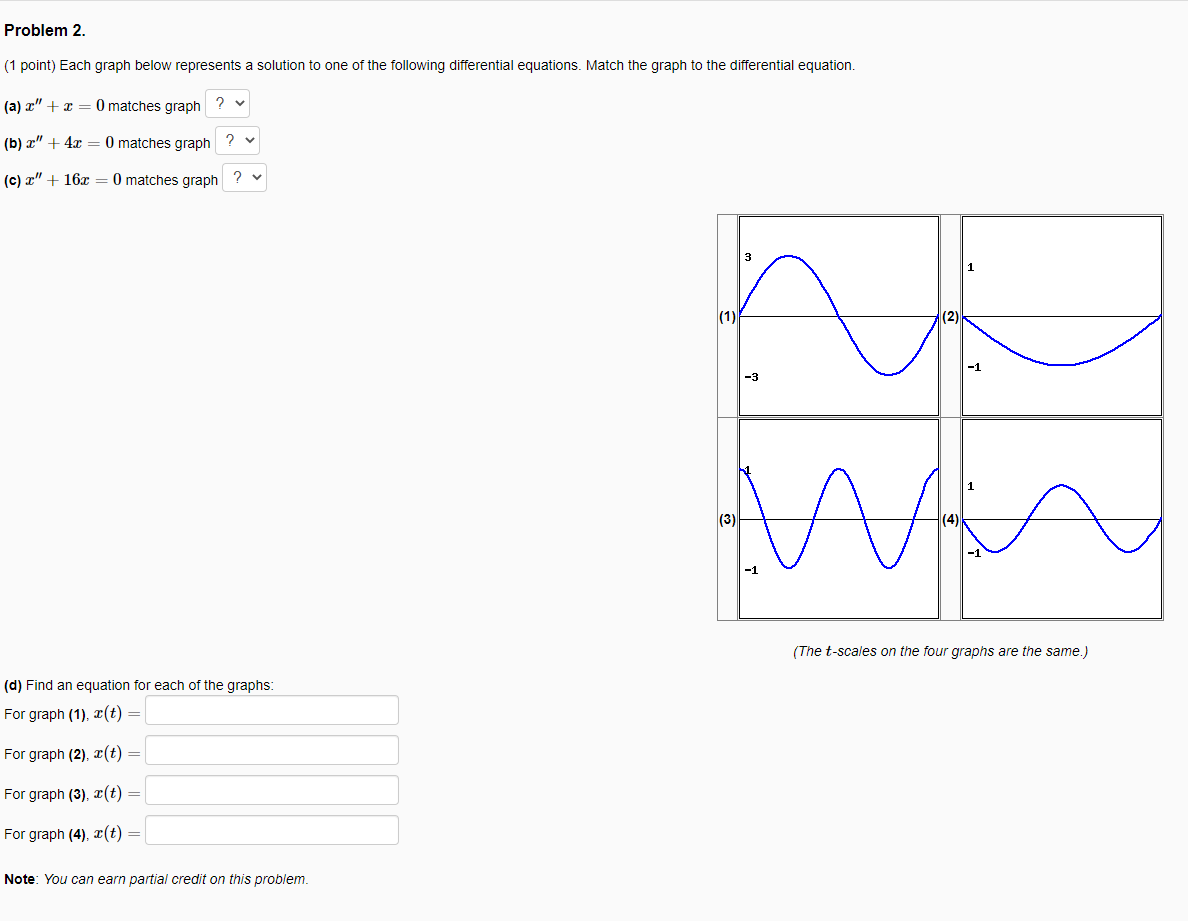Screen dimensions: 1188x921
Task: Open the answer dropdown for equation (a)
Action: 227,103
